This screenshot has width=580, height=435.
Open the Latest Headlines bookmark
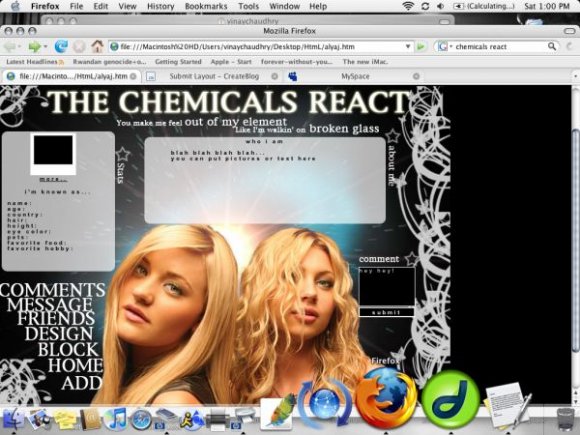click(x=34, y=62)
